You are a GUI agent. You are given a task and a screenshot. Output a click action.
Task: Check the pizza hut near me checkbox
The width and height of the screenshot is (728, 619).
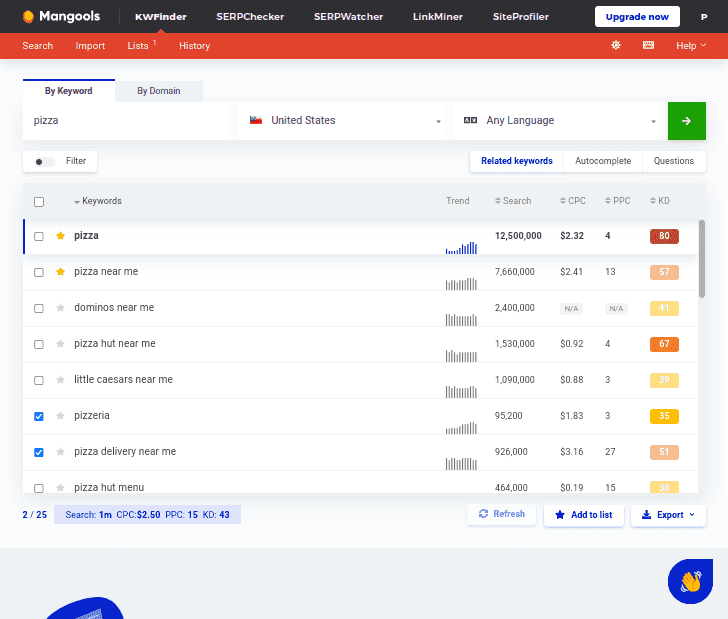point(39,344)
